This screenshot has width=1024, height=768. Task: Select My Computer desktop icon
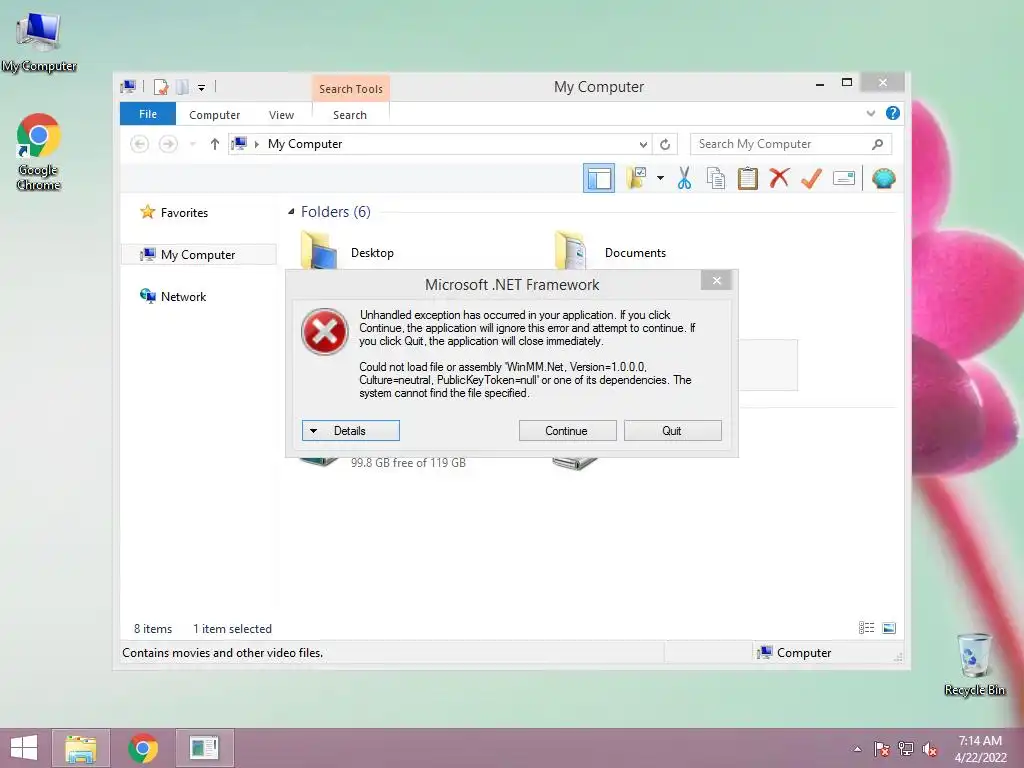tap(39, 42)
